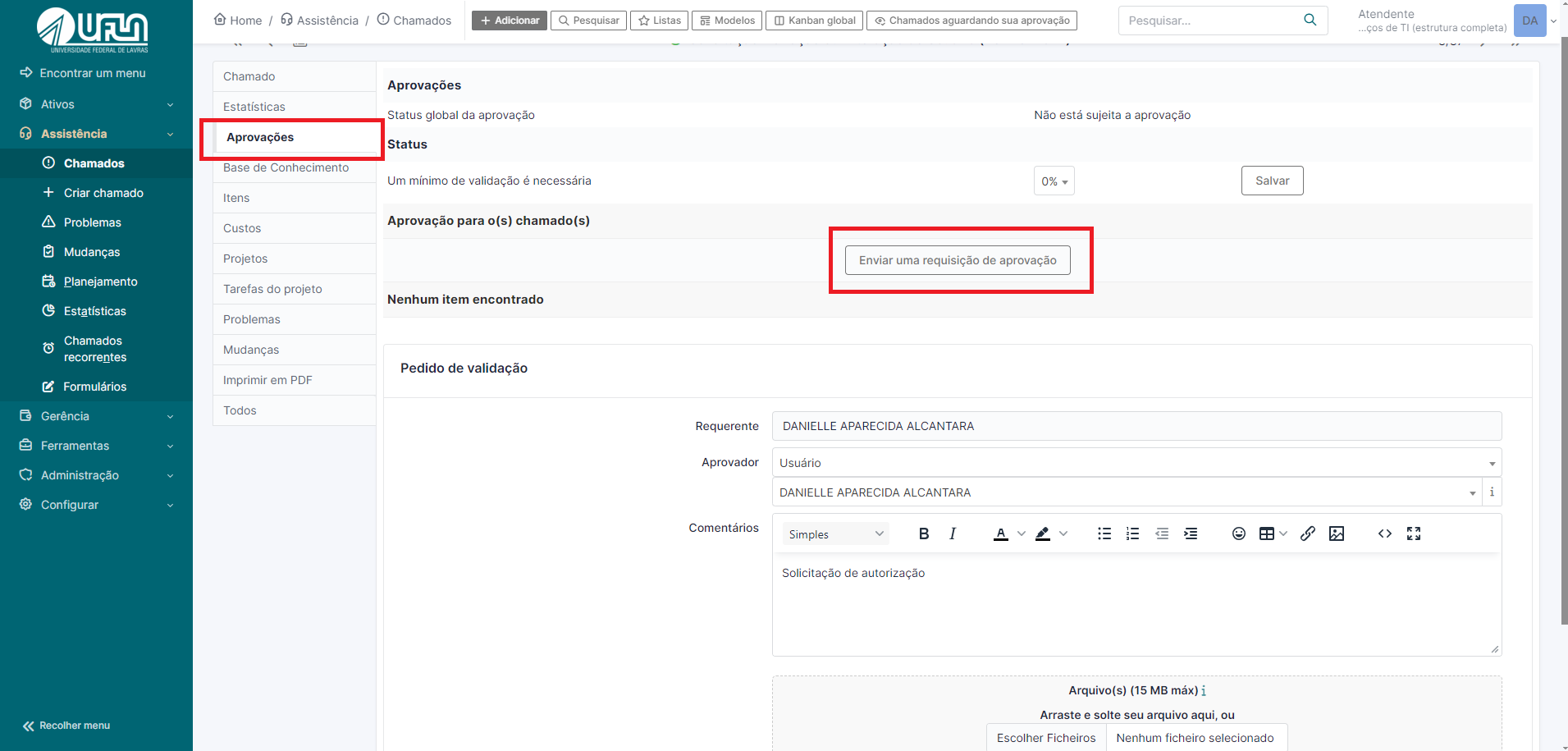Open Encontrar um menu
Image resolution: width=1568 pixels, height=751 pixels.
pos(84,73)
